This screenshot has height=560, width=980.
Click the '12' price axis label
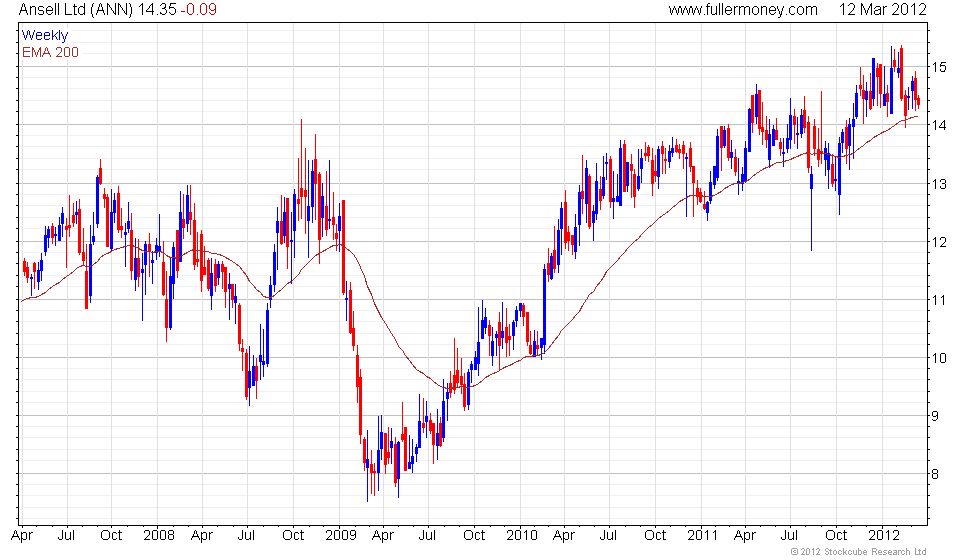coord(939,242)
